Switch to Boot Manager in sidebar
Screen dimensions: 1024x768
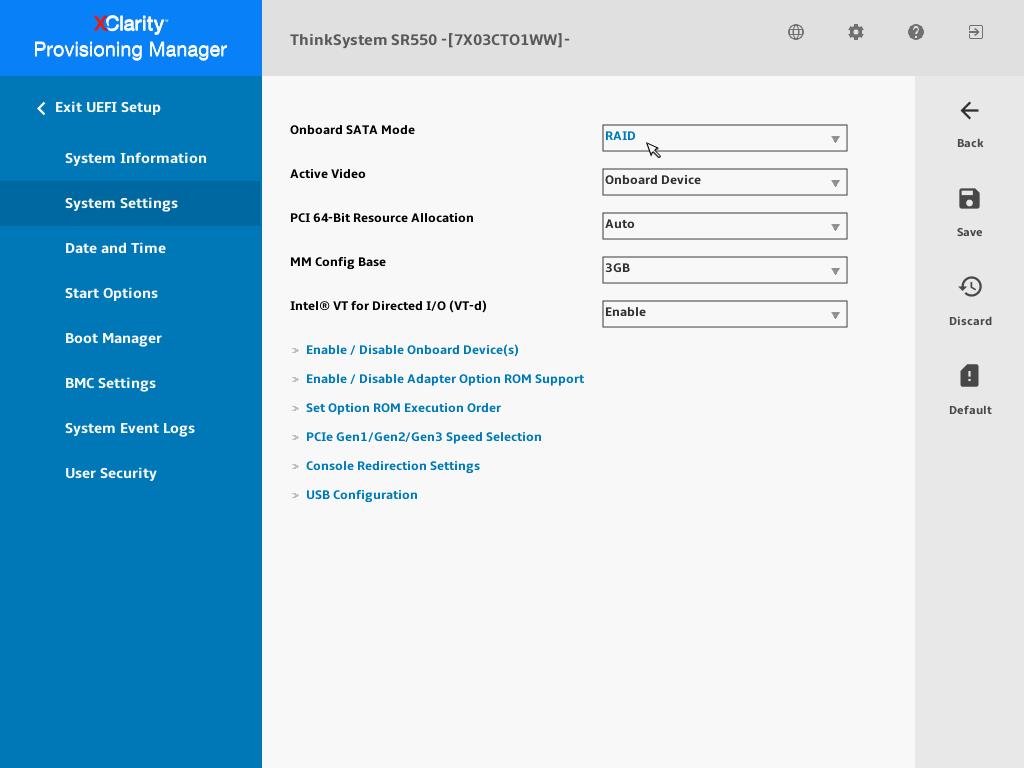tap(113, 338)
